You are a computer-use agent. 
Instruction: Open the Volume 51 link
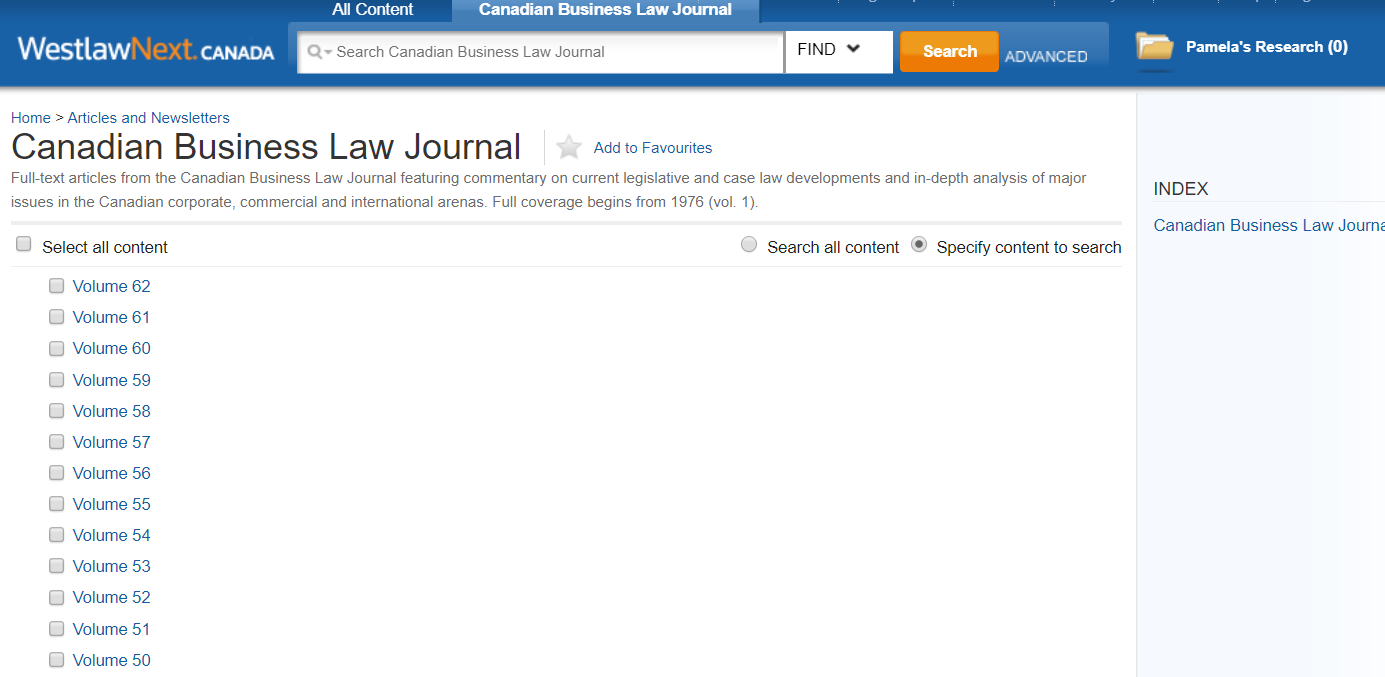(112, 629)
